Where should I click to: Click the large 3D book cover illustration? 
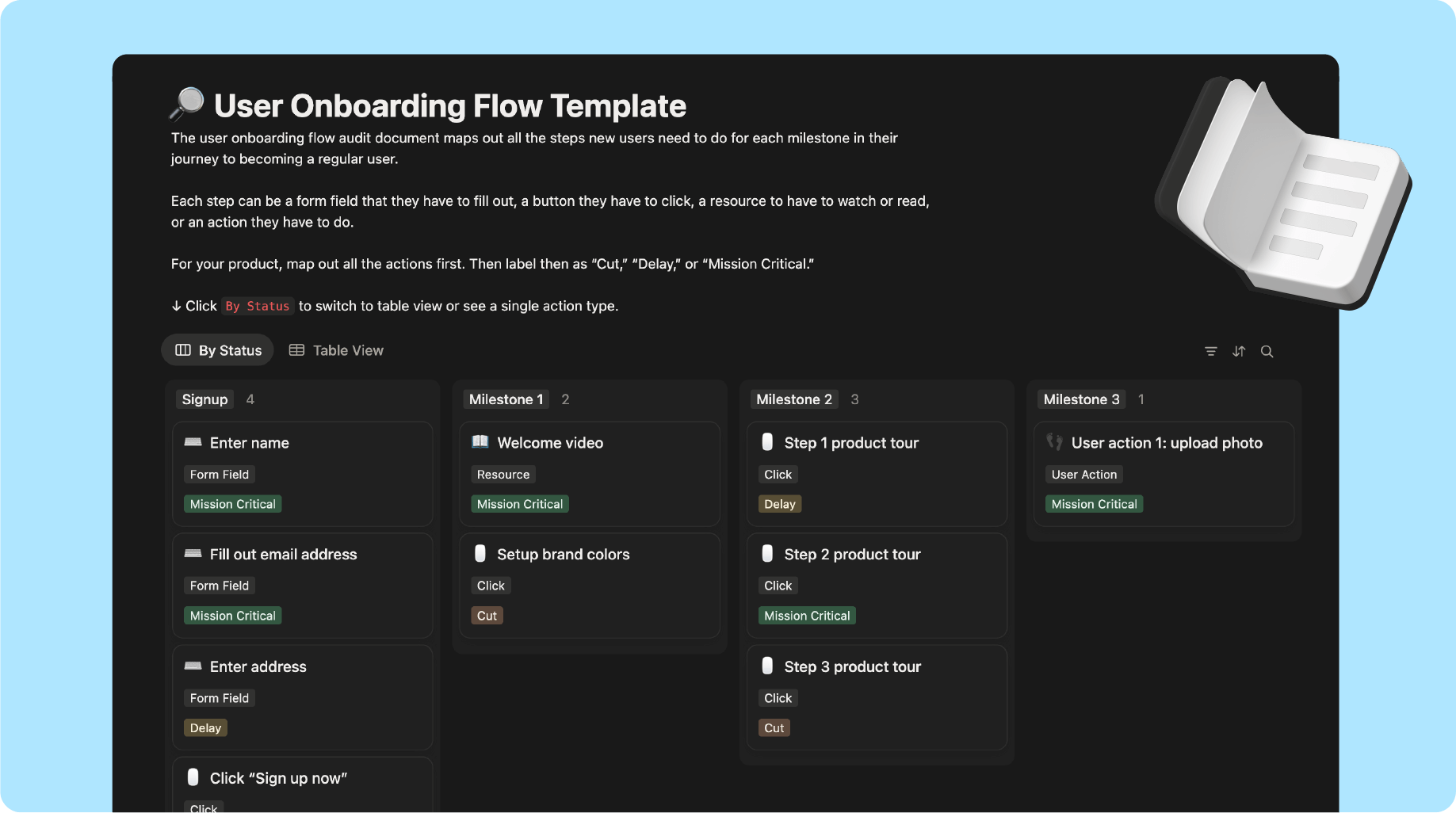click(x=1282, y=190)
